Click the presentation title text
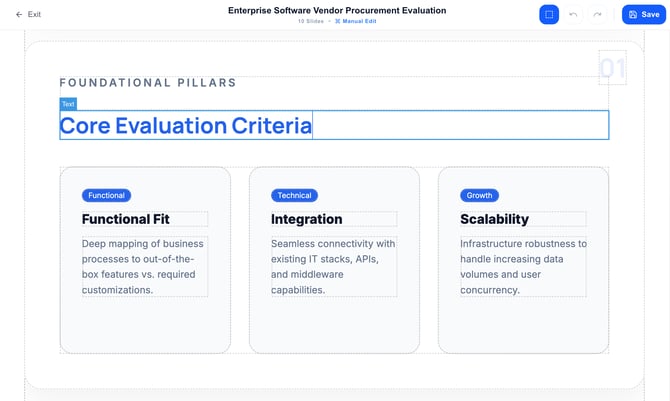 click(x=337, y=10)
